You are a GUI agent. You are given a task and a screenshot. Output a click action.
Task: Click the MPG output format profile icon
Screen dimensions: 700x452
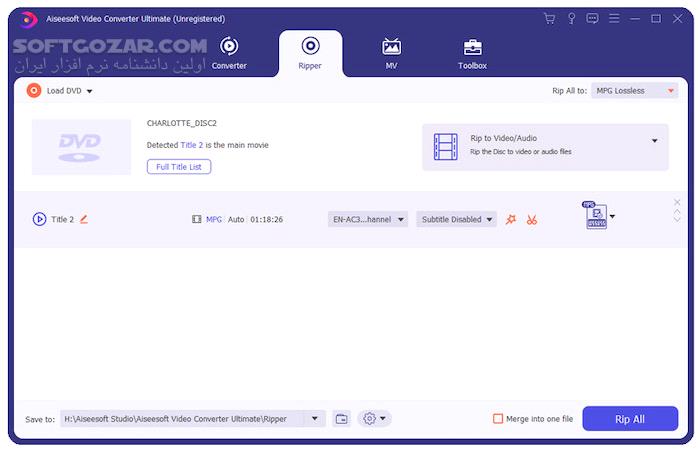595,215
